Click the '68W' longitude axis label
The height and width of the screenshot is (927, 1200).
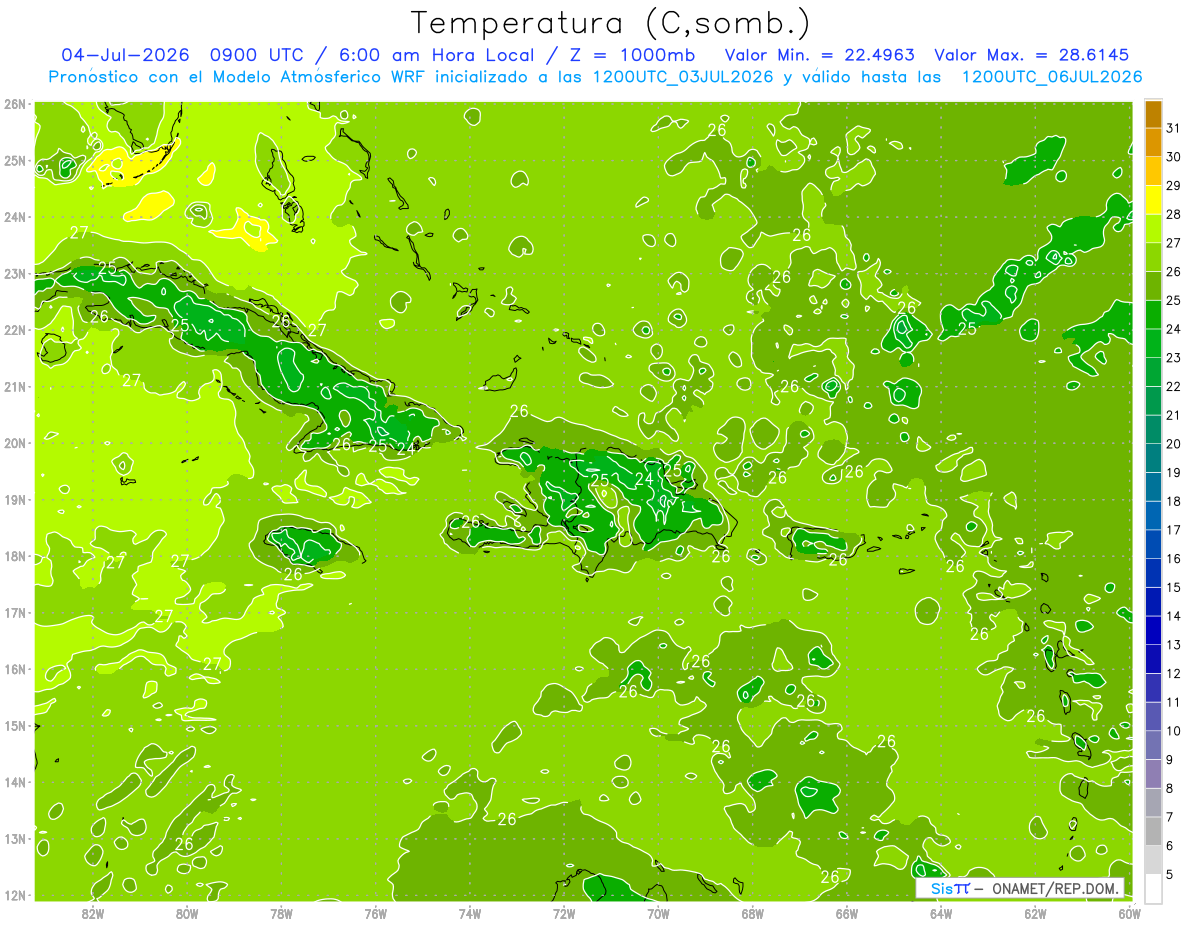point(752,913)
